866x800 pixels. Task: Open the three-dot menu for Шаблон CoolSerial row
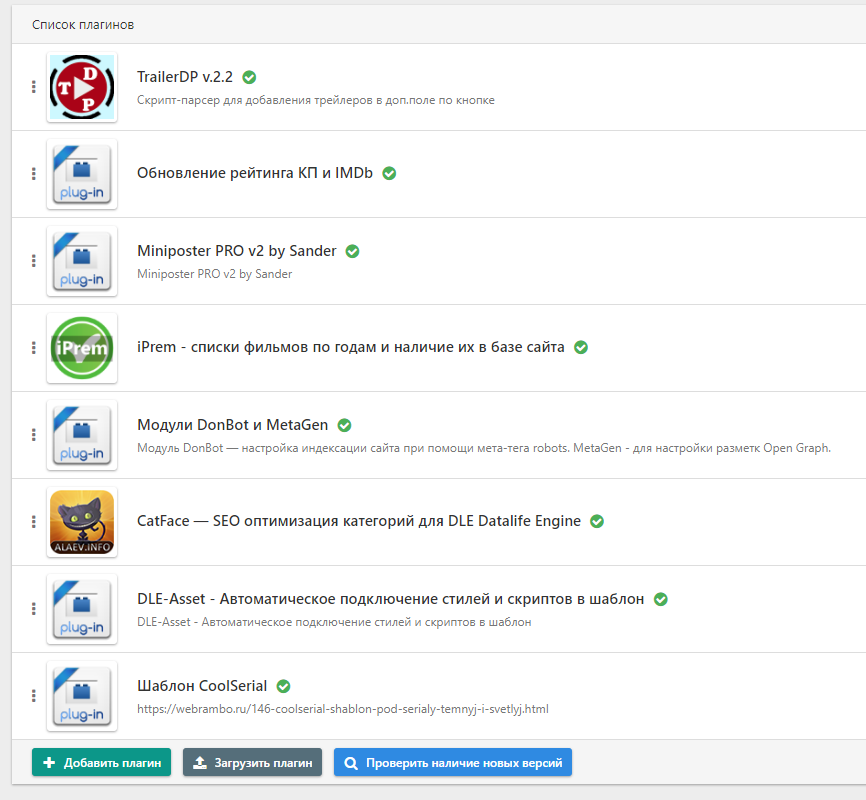[33, 696]
